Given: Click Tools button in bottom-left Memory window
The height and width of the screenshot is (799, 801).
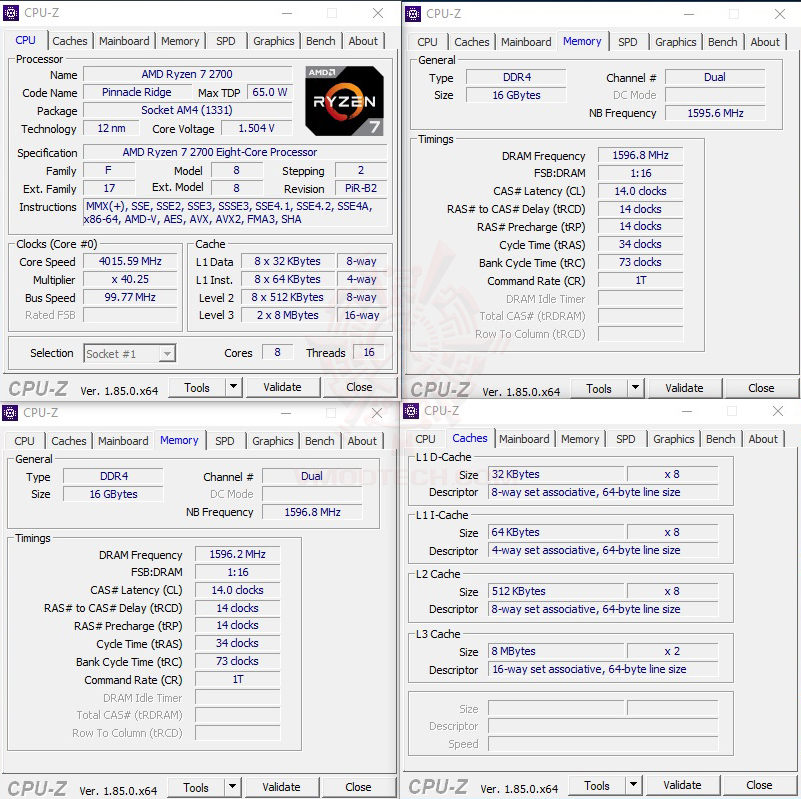Looking at the screenshot, I should 196,787.
